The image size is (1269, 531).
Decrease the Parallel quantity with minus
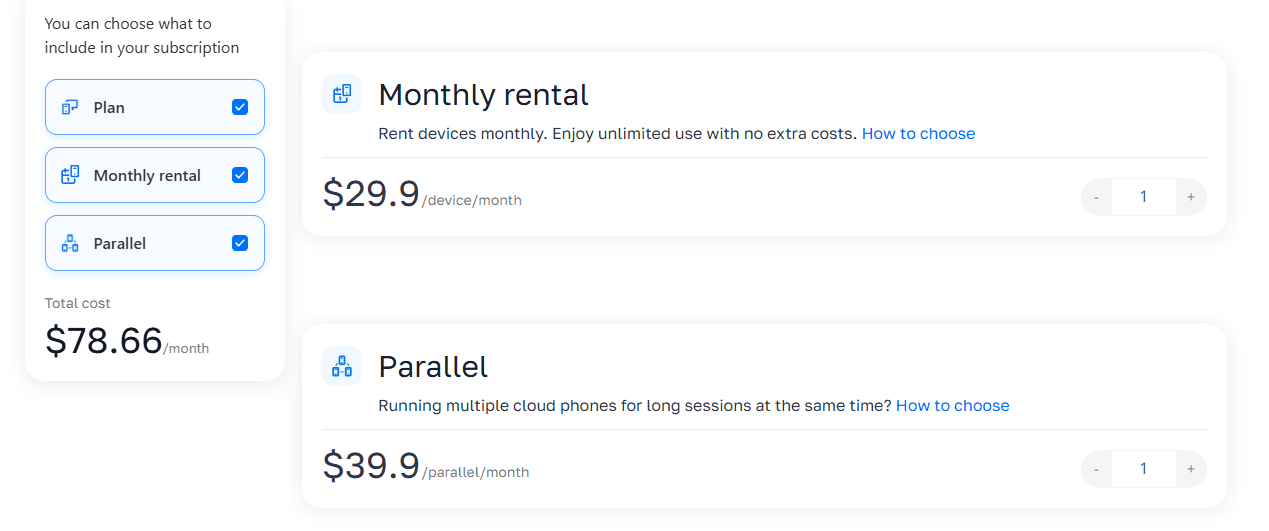(1097, 469)
